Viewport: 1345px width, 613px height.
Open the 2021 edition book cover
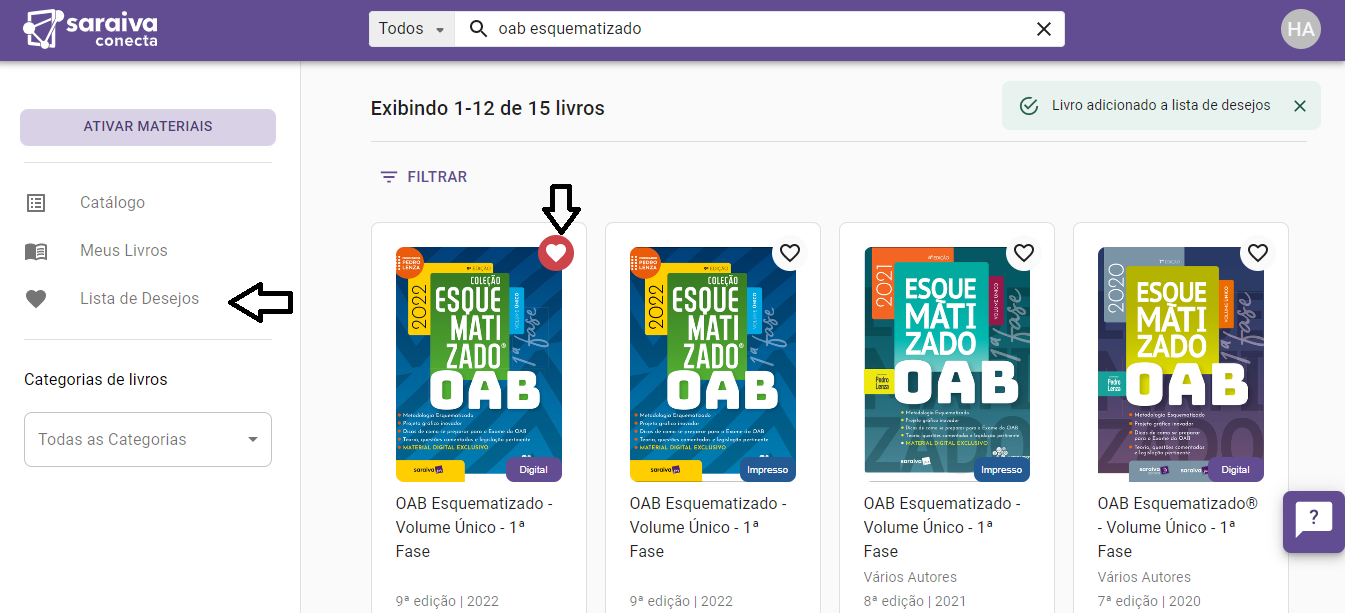[947, 364]
